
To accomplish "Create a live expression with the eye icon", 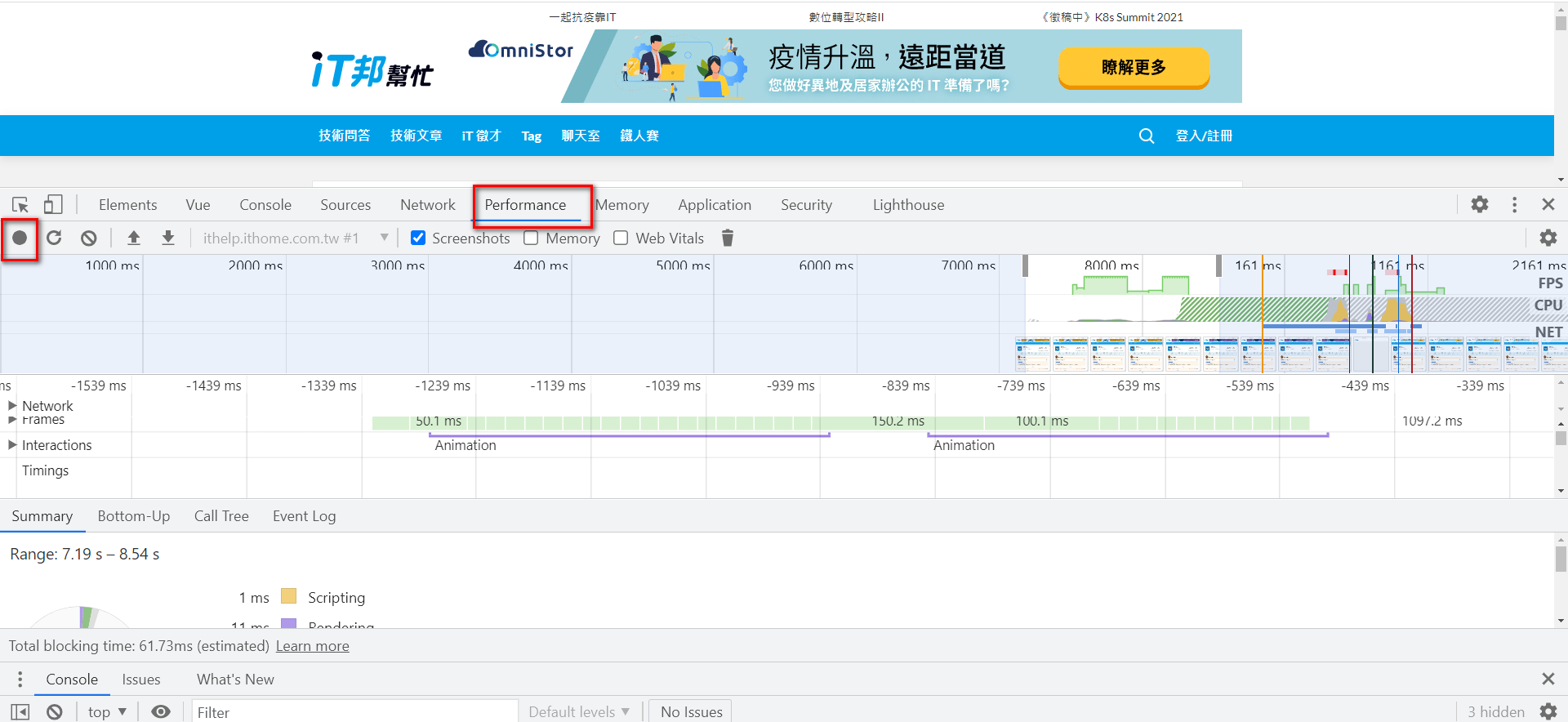I will pos(161,712).
